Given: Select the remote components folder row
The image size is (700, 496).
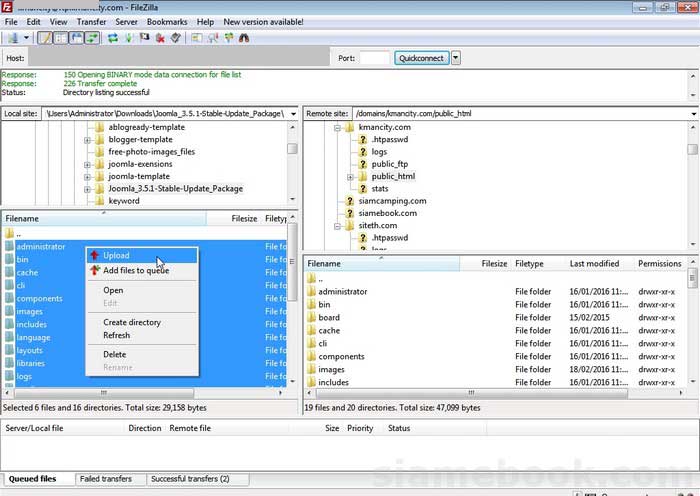Looking at the screenshot, I should coord(496,356).
